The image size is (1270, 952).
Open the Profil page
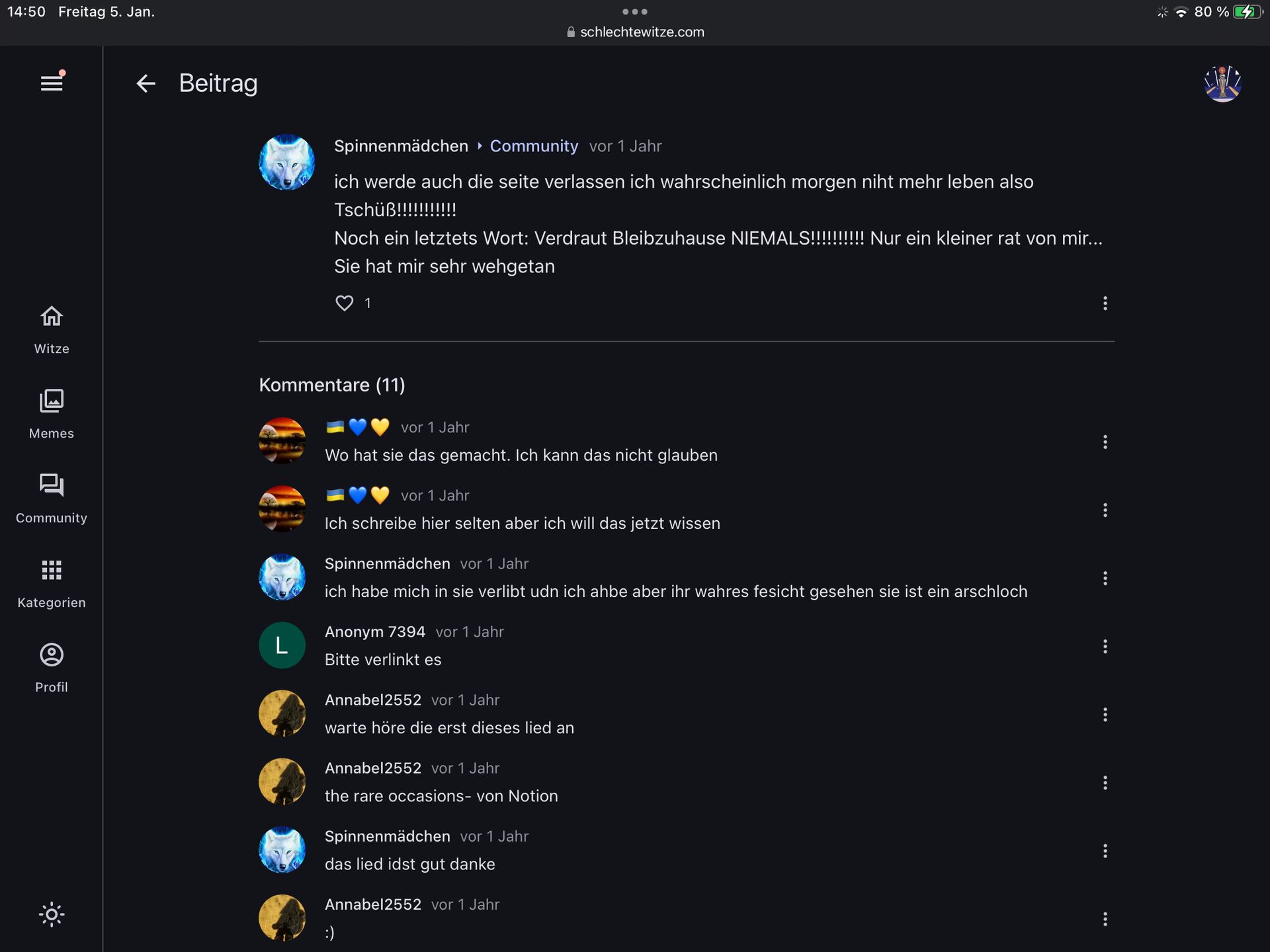(x=52, y=668)
